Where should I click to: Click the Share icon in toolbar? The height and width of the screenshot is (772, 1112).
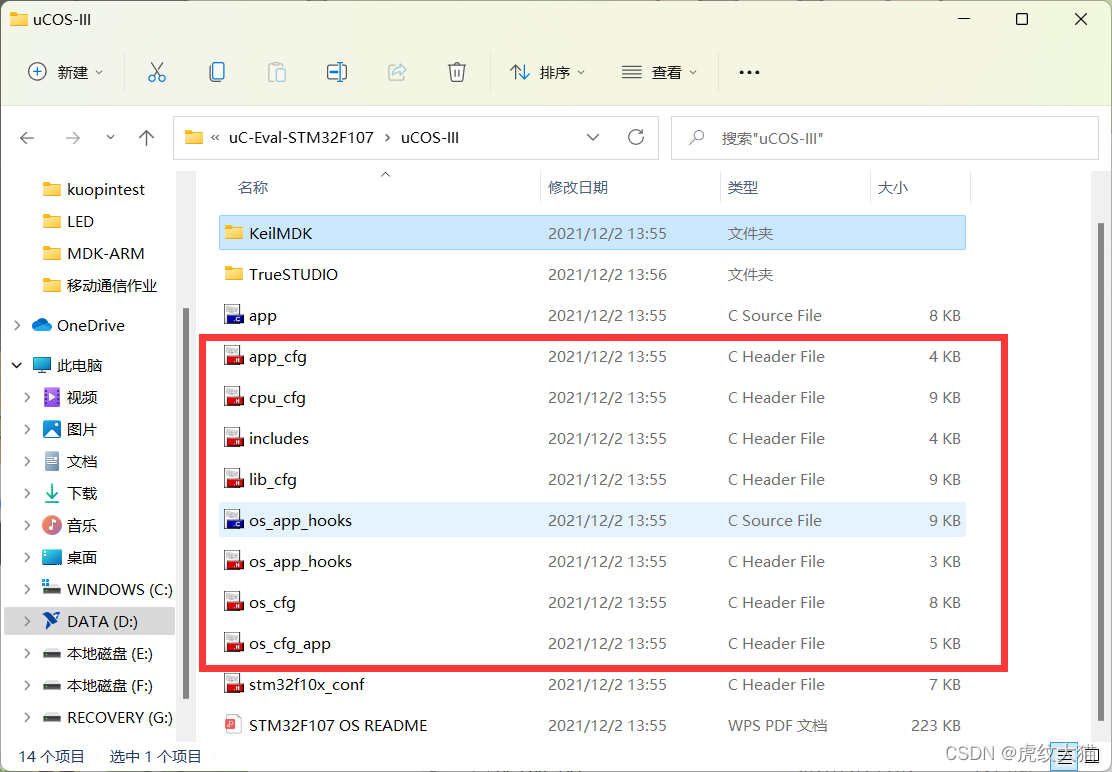(x=397, y=72)
